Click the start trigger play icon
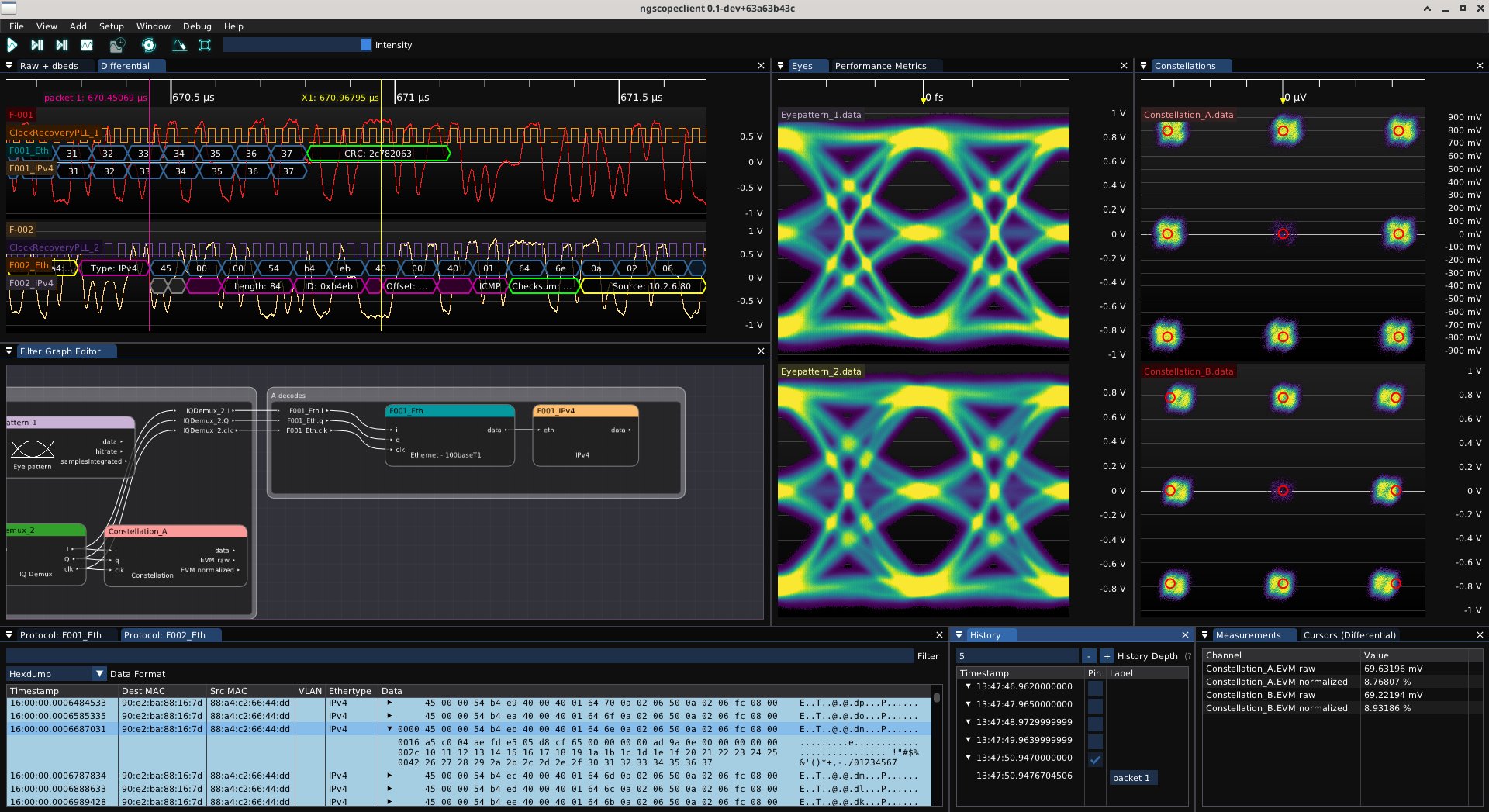1489x812 pixels. [12, 45]
